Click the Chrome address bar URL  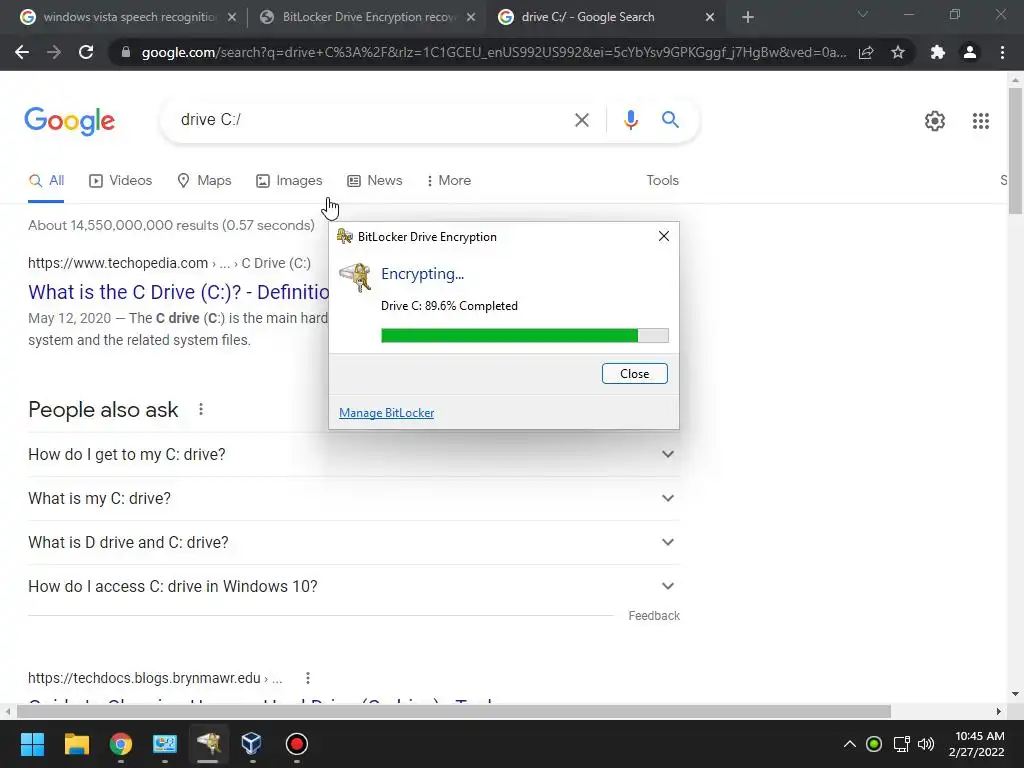tap(493, 52)
